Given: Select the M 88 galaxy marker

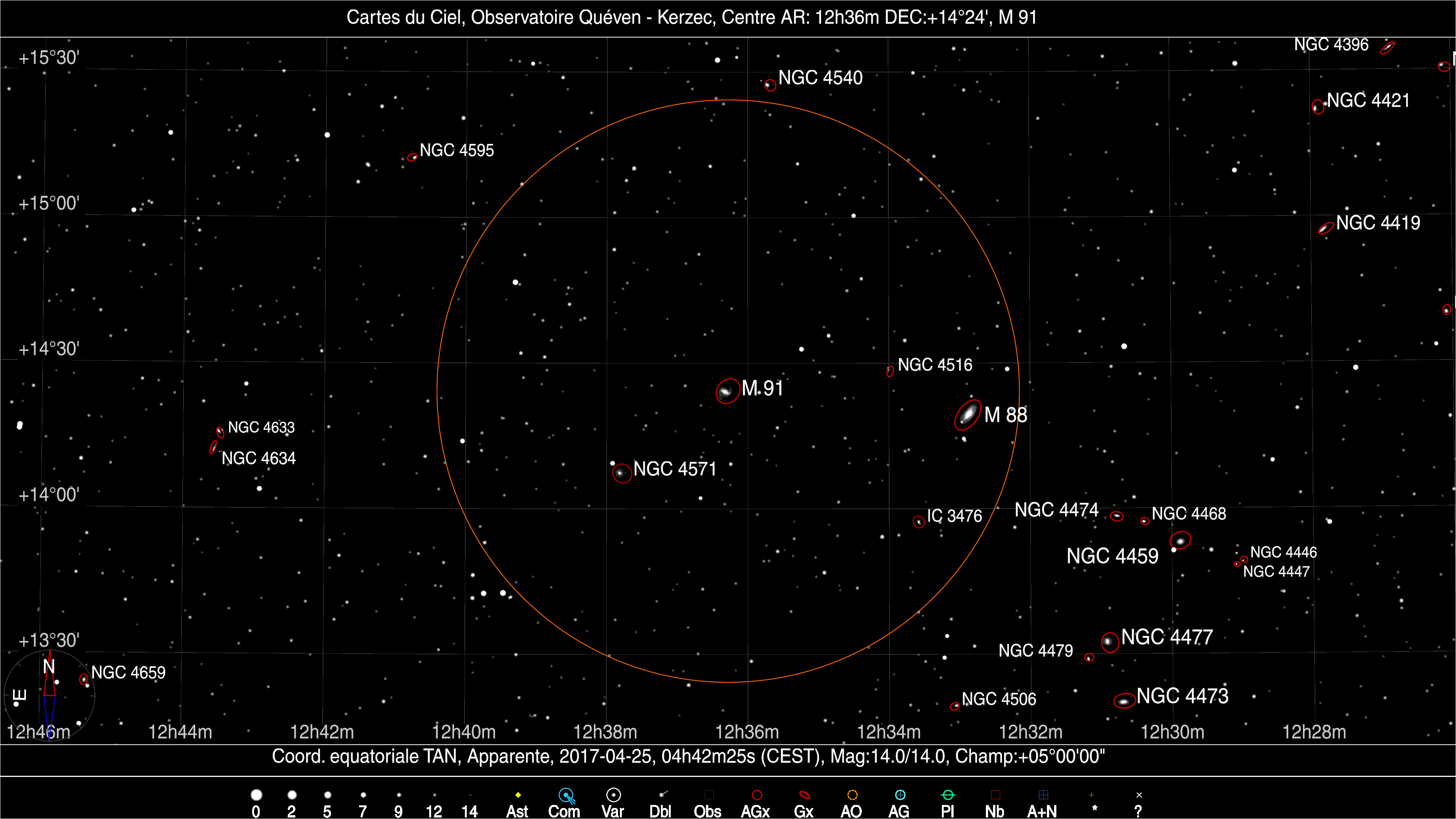Looking at the screenshot, I should pyautogui.click(x=968, y=414).
